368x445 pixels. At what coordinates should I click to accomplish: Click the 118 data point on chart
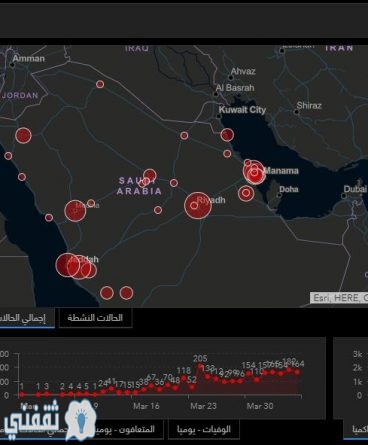[183, 378]
